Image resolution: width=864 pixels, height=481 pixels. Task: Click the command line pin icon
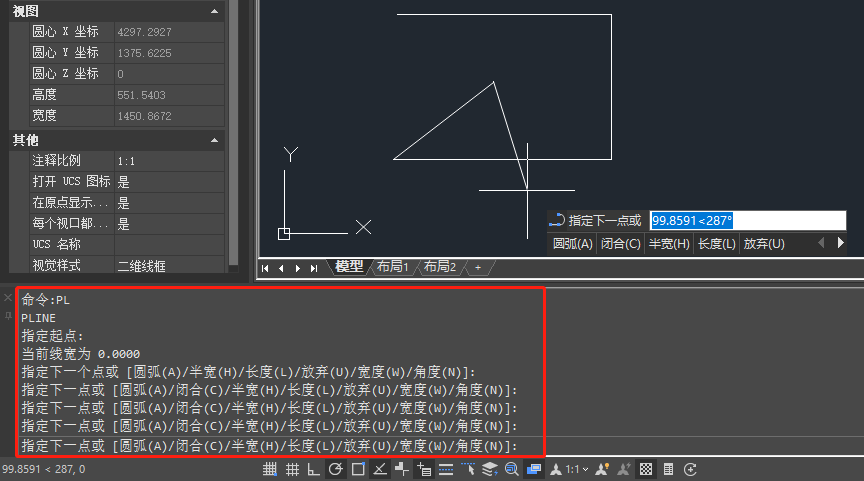click(x=8, y=316)
